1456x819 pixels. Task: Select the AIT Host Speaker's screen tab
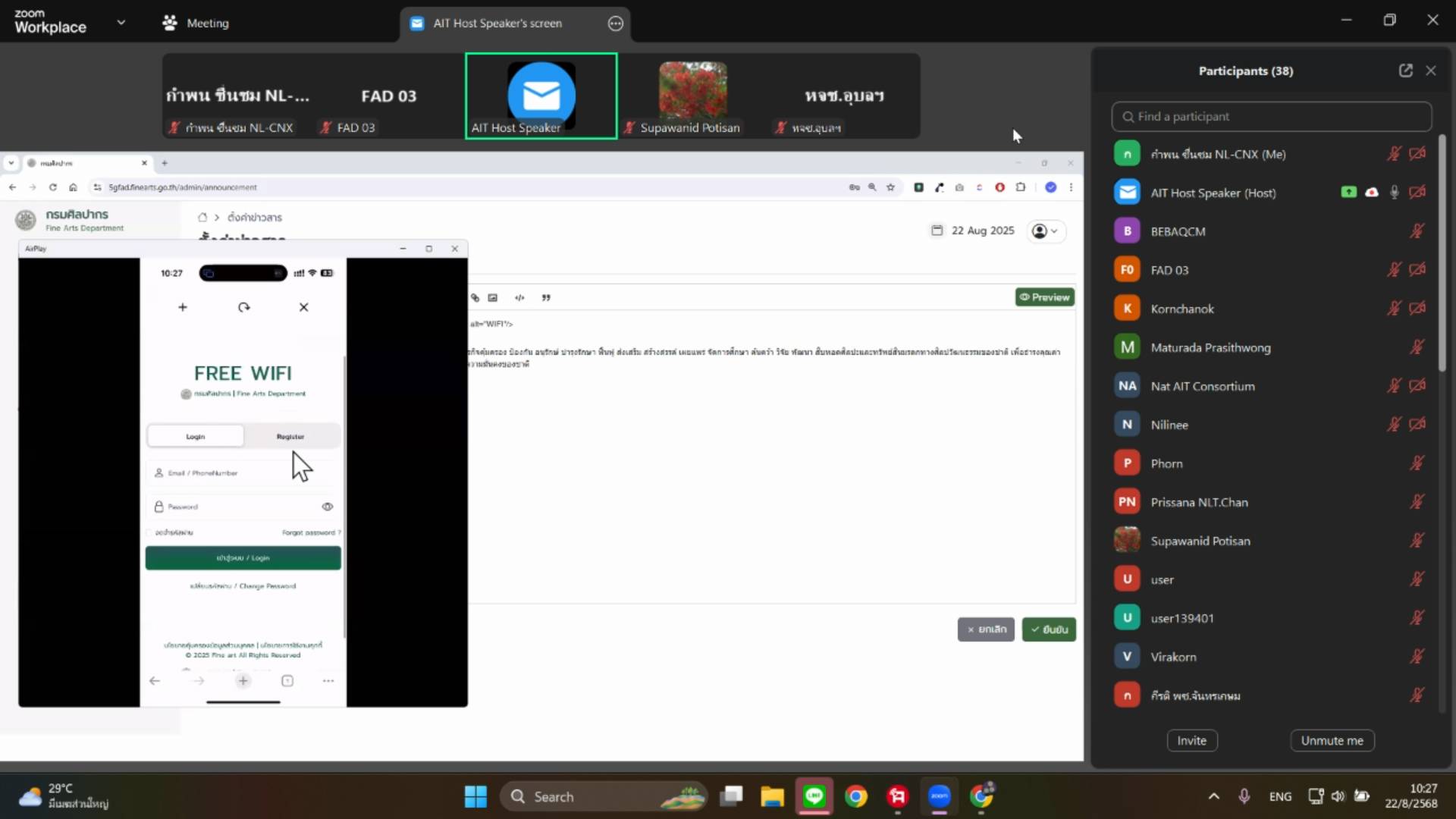point(497,24)
